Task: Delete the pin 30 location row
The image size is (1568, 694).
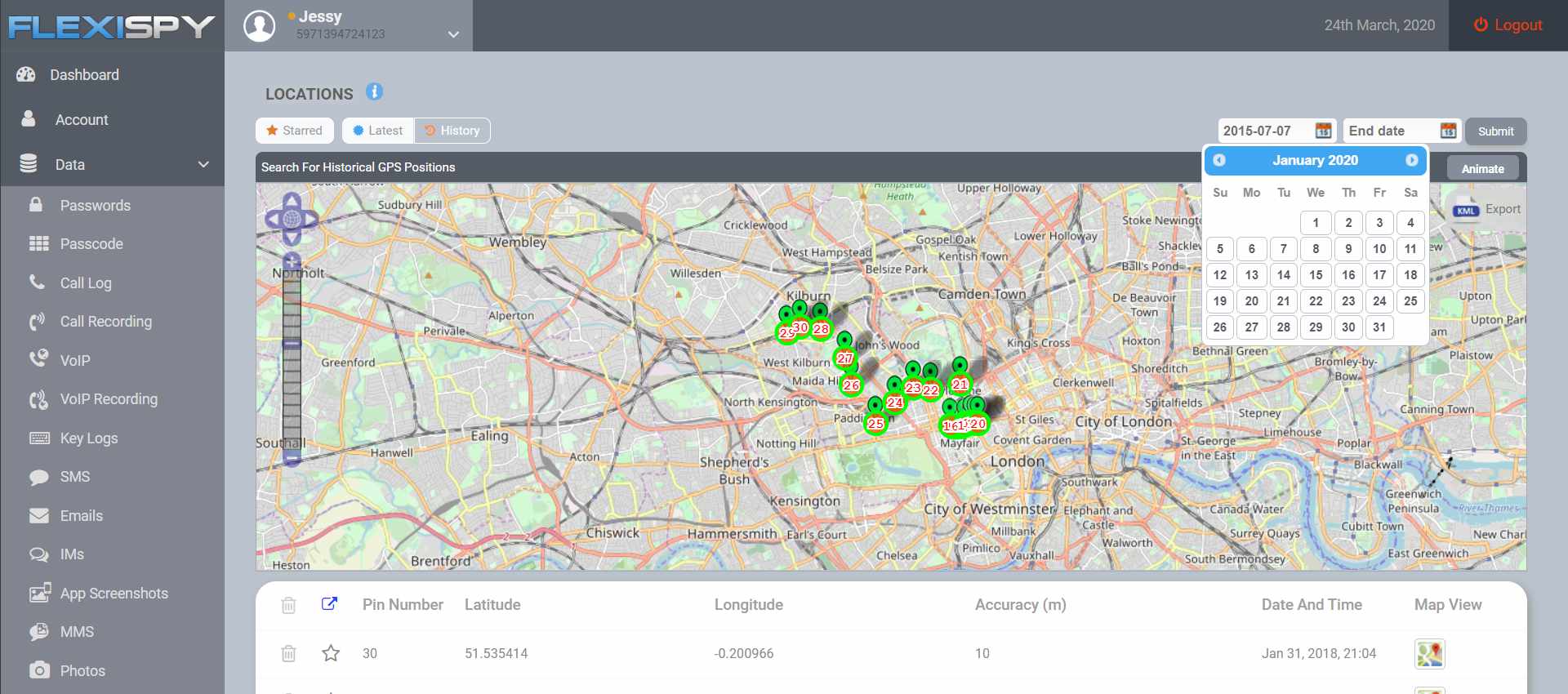Action: 288,653
